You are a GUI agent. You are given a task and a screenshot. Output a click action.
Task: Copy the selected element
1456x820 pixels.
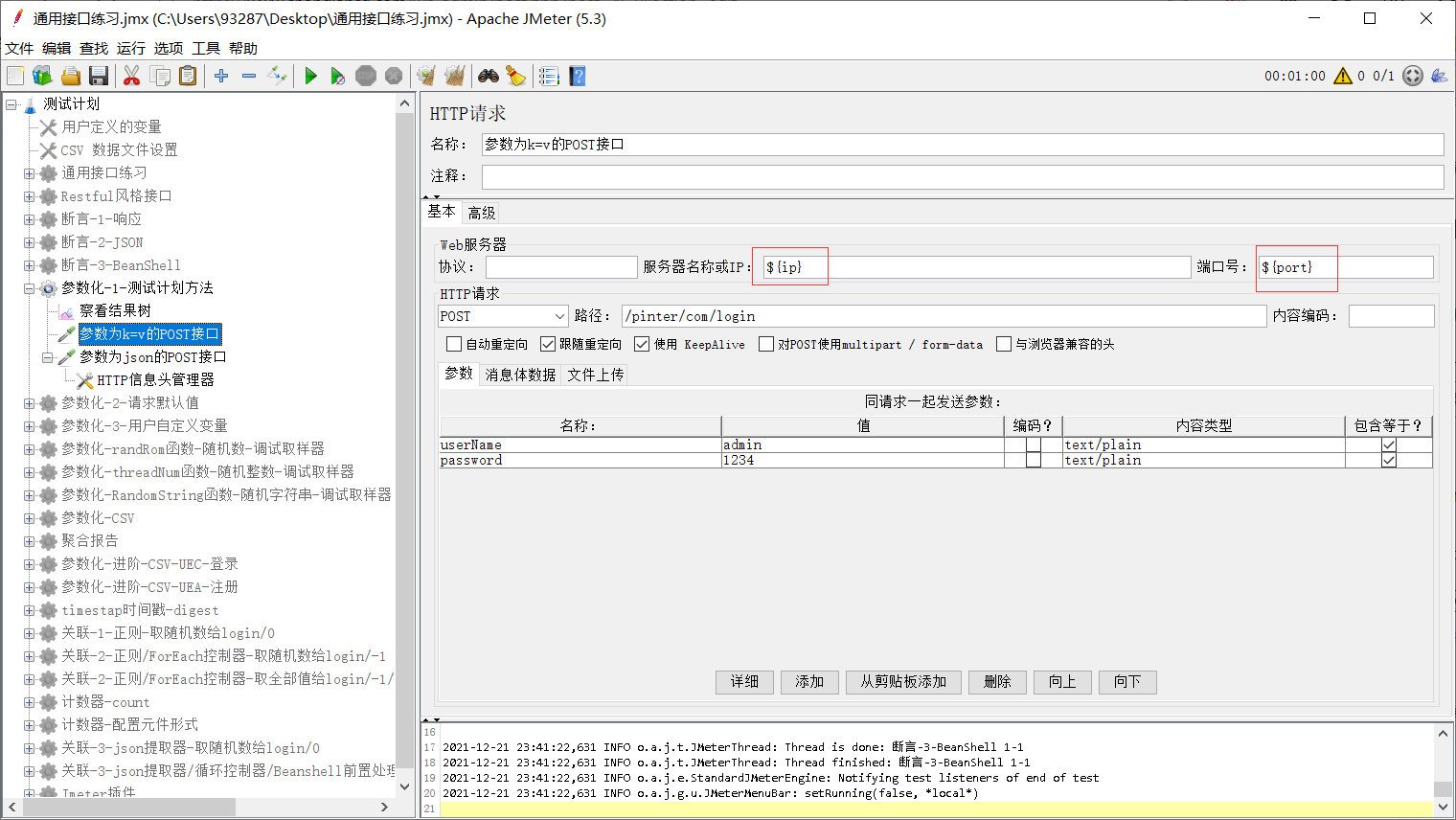pos(160,76)
